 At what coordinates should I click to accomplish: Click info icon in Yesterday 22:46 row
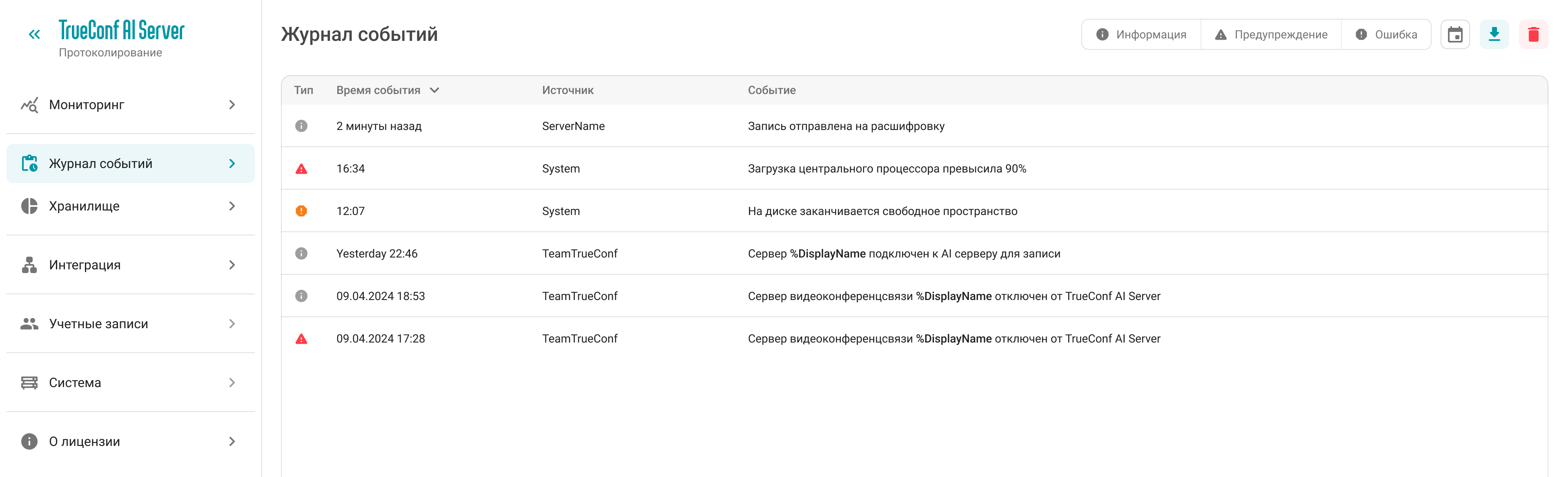301,253
